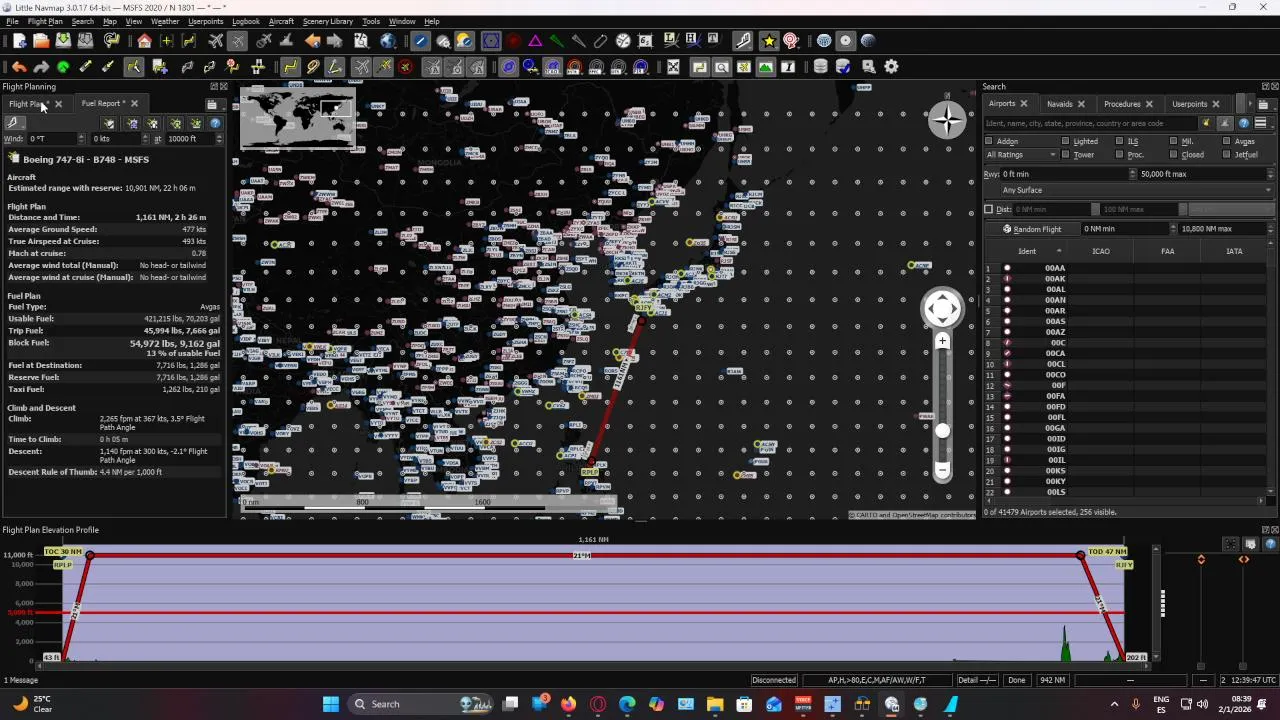1280x720 pixels.
Task: Click the airport search text field
Action: pyautogui.click(x=1090, y=123)
